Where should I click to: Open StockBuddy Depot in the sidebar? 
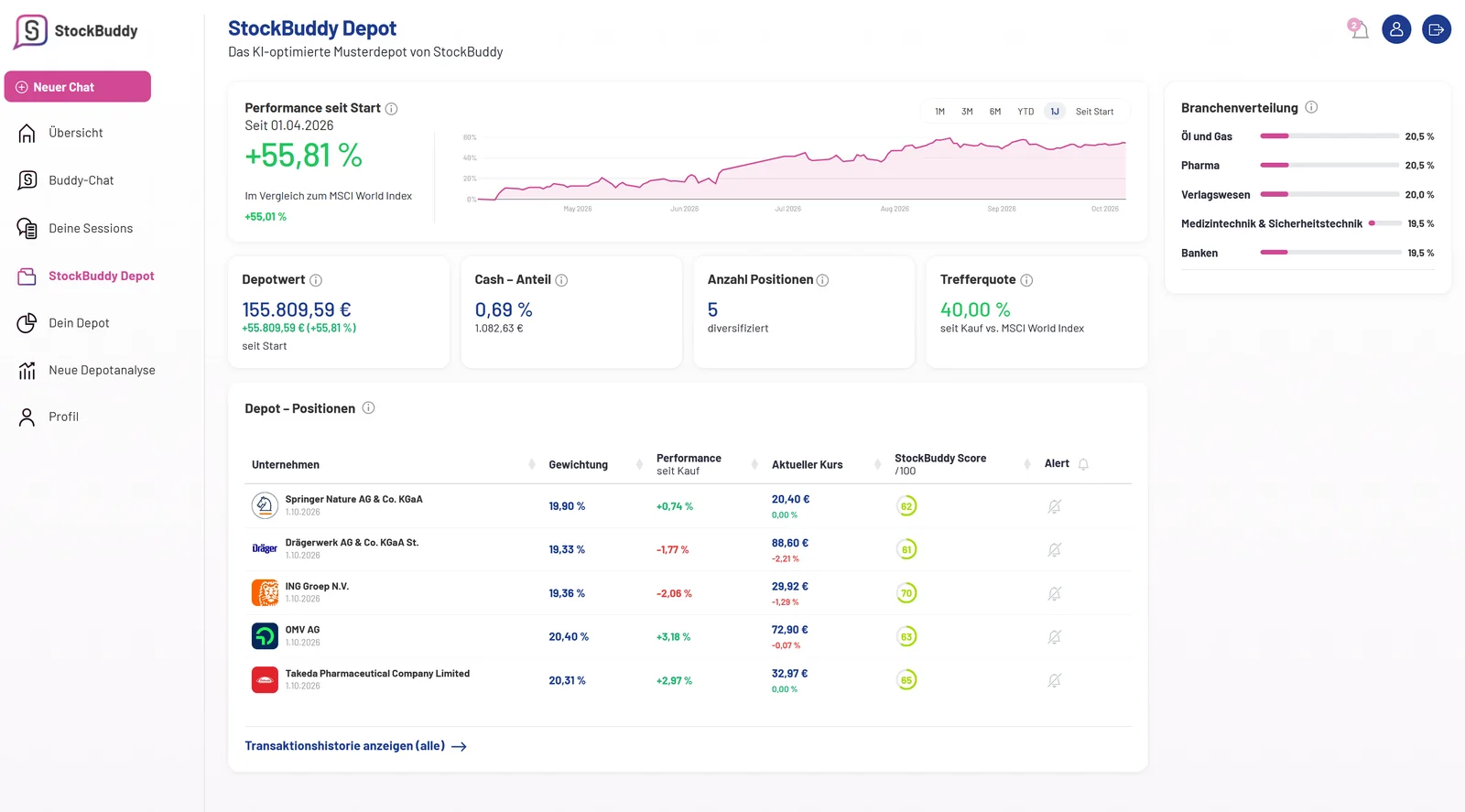(101, 276)
